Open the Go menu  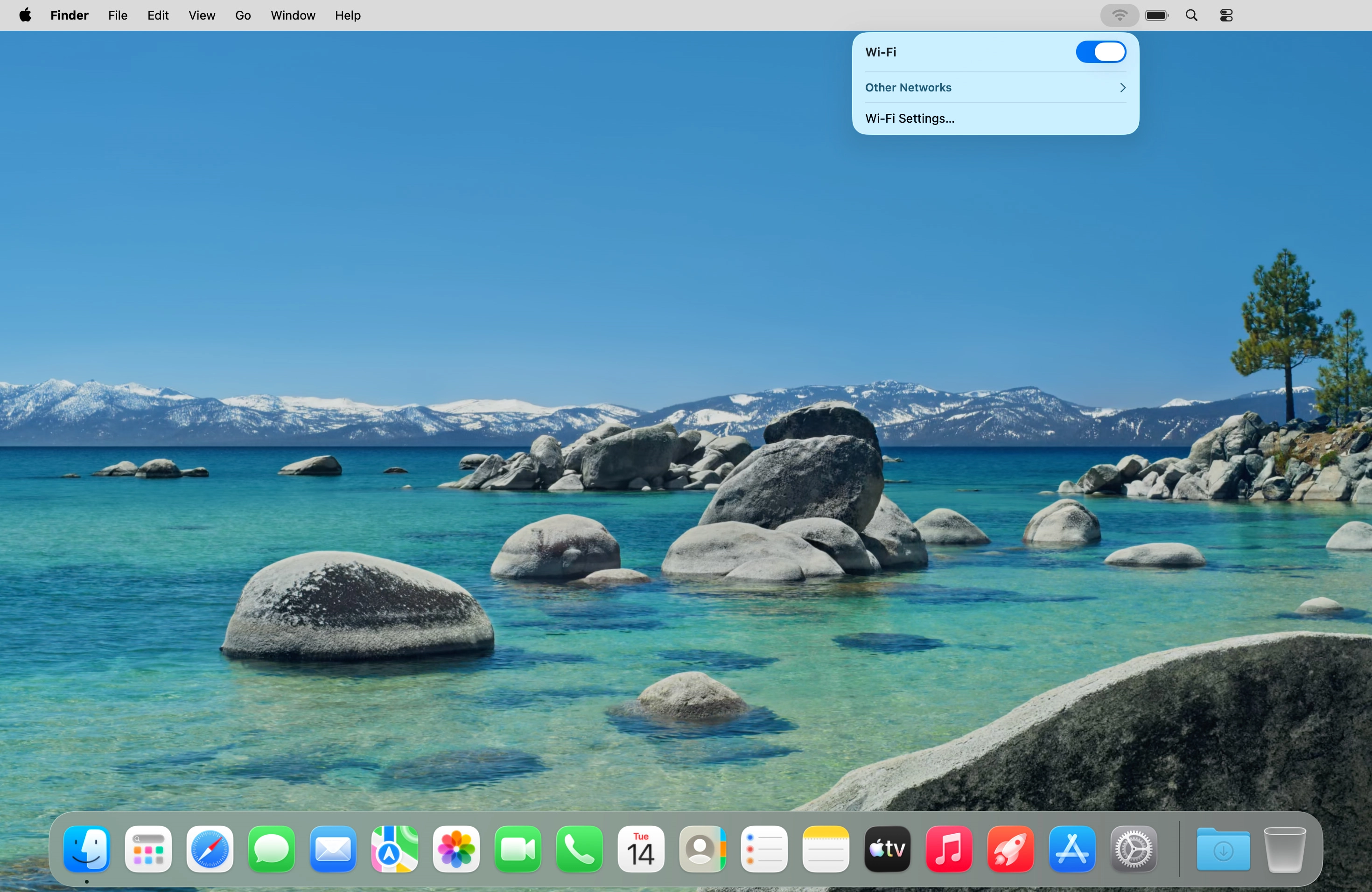tap(243, 15)
